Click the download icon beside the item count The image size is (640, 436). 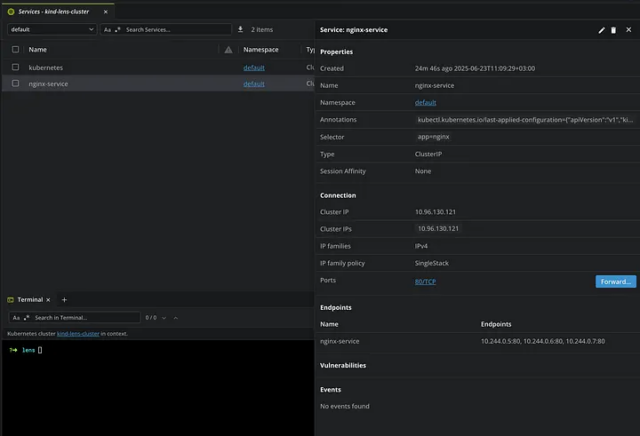point(240,30)
